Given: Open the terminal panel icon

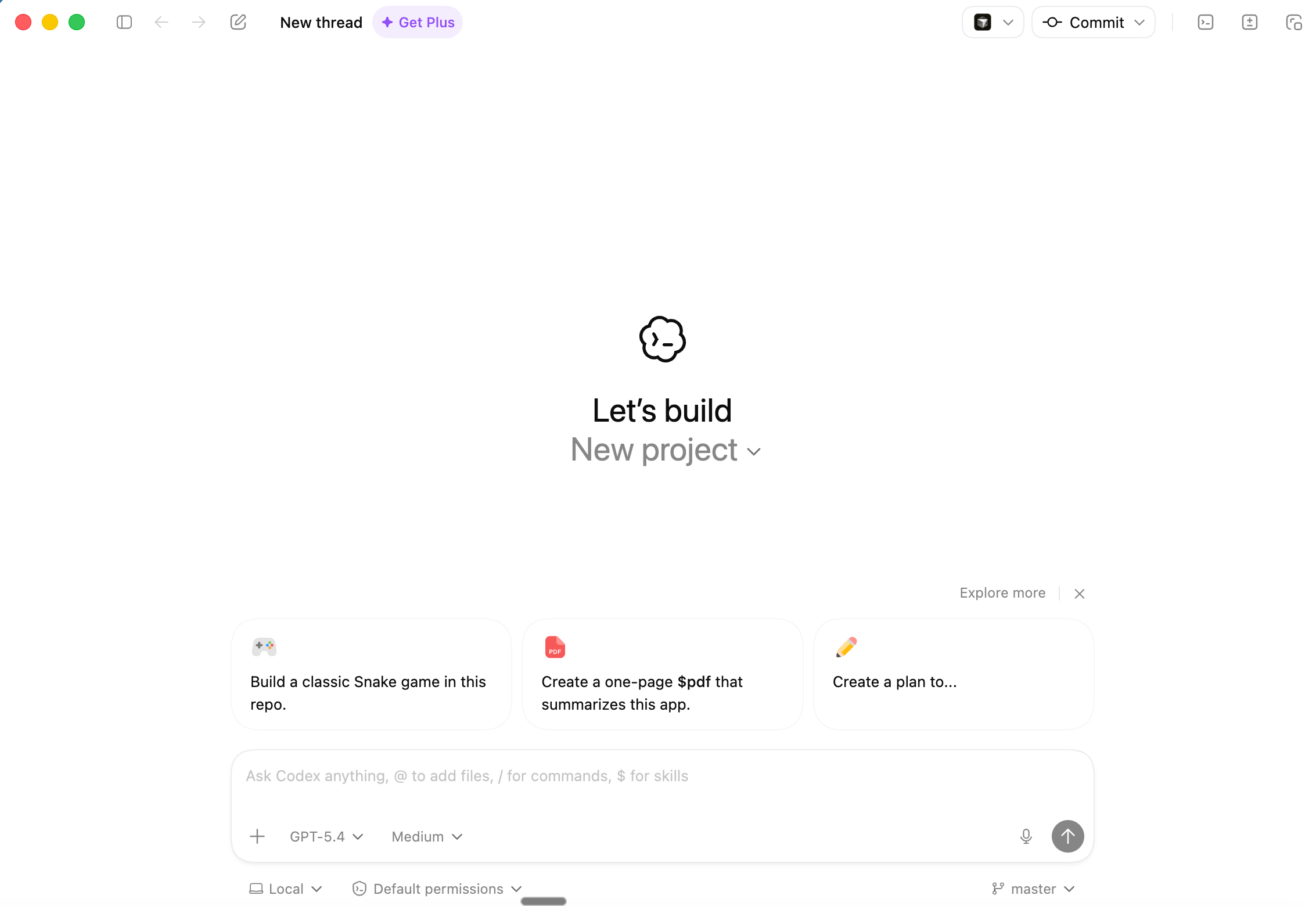Looking at the screenshot, I should (x=1206, y=23).
